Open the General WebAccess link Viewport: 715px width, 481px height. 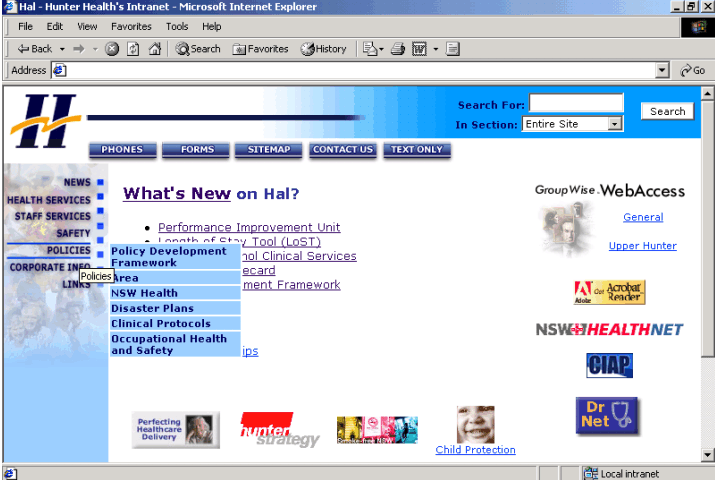click(643, 217)
